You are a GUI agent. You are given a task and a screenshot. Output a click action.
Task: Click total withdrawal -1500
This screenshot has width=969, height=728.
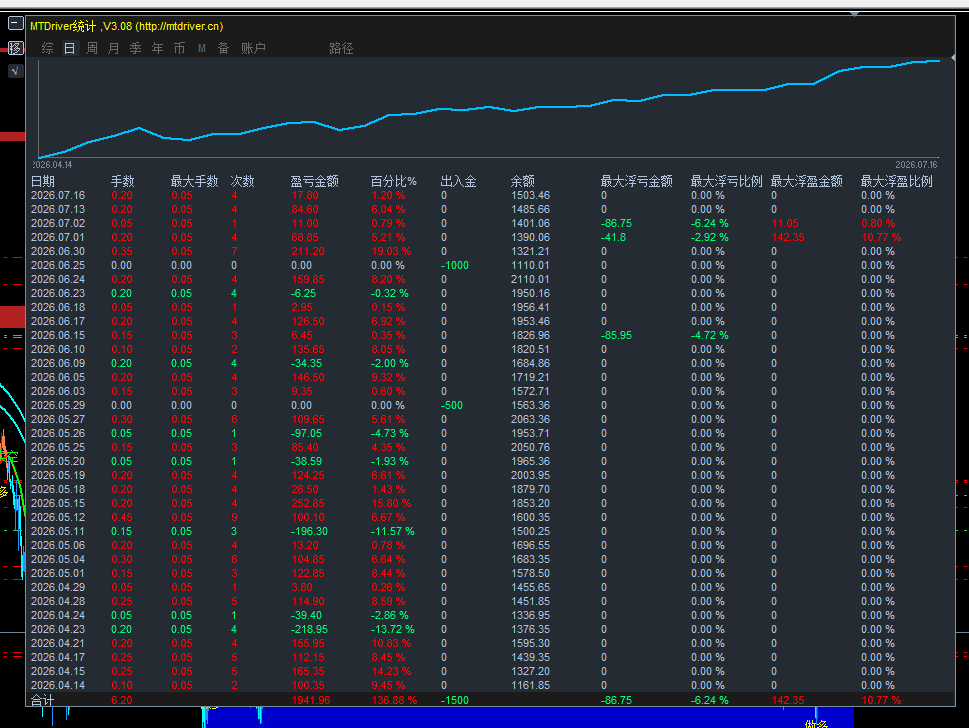coord(455,700)
